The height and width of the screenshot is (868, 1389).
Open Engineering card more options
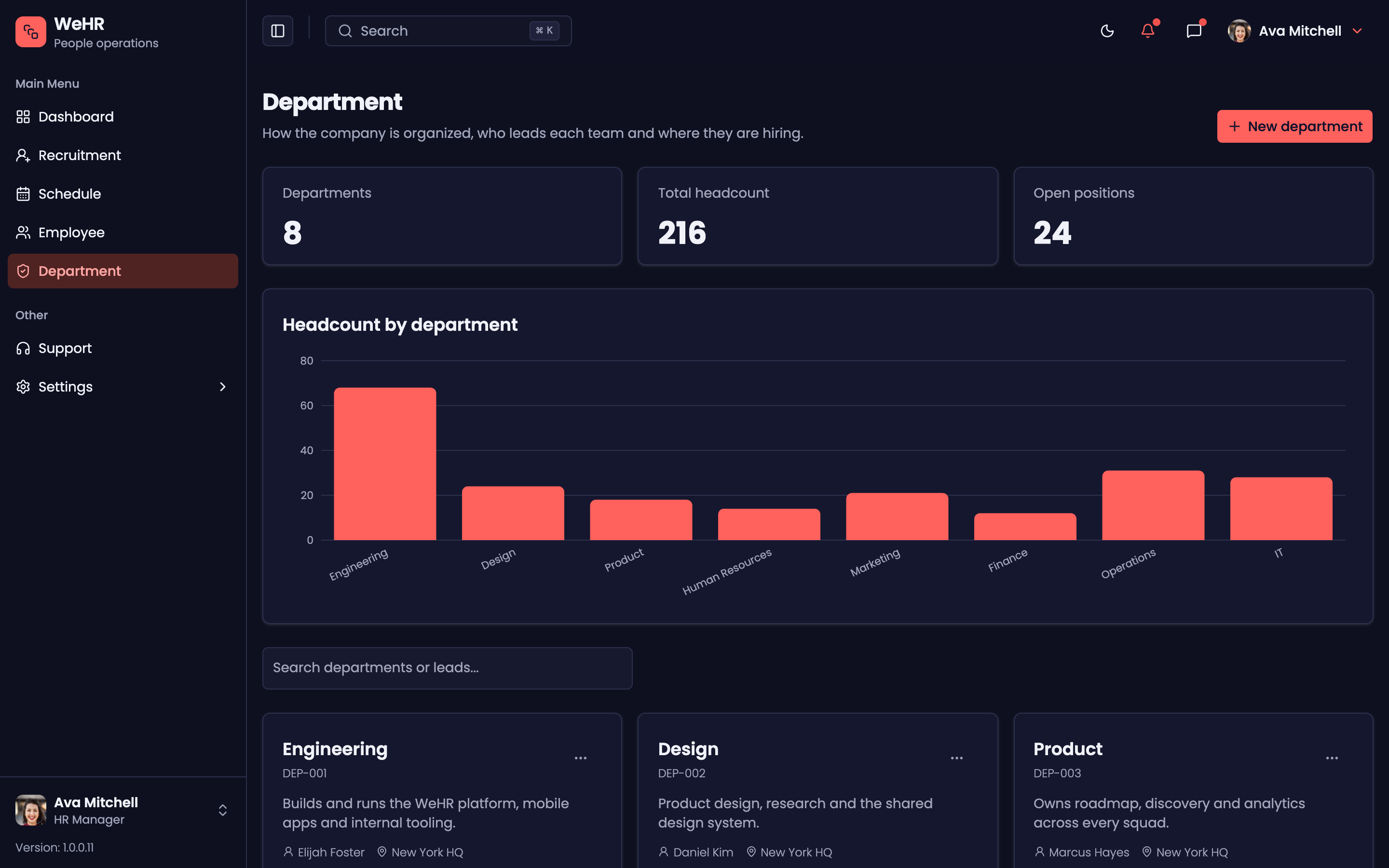[x=581, y=759]
